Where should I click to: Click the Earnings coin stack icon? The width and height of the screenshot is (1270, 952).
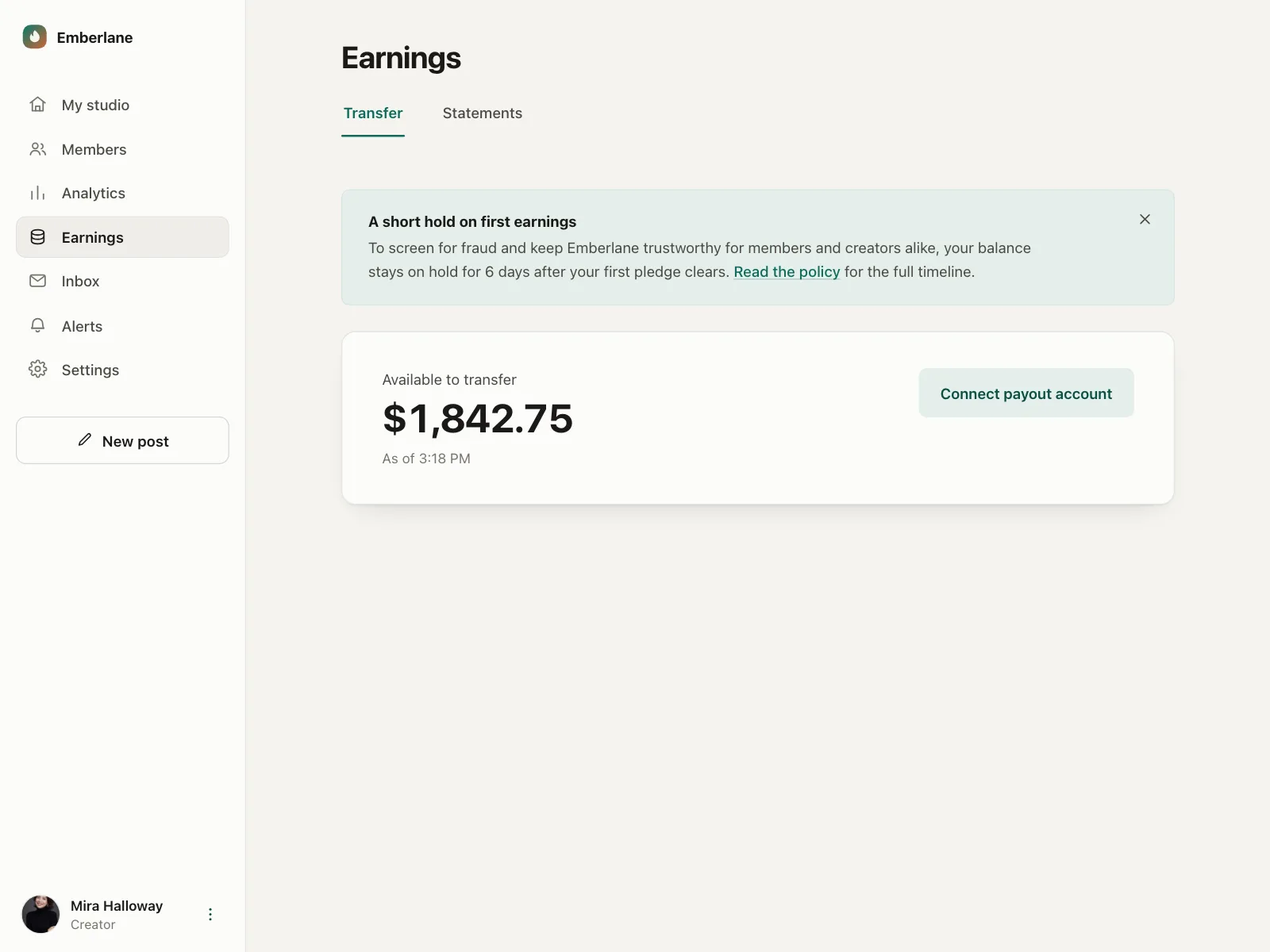pos(37,237)
